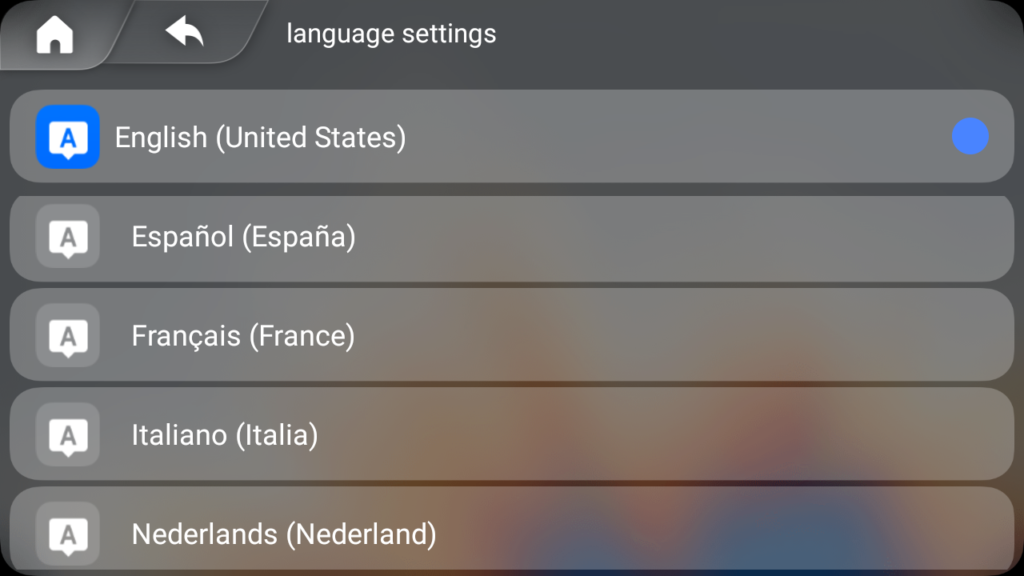Return to previous screen with back arrow
Viewport: 1024px width, 576px height.
click(x=184, y=31)
